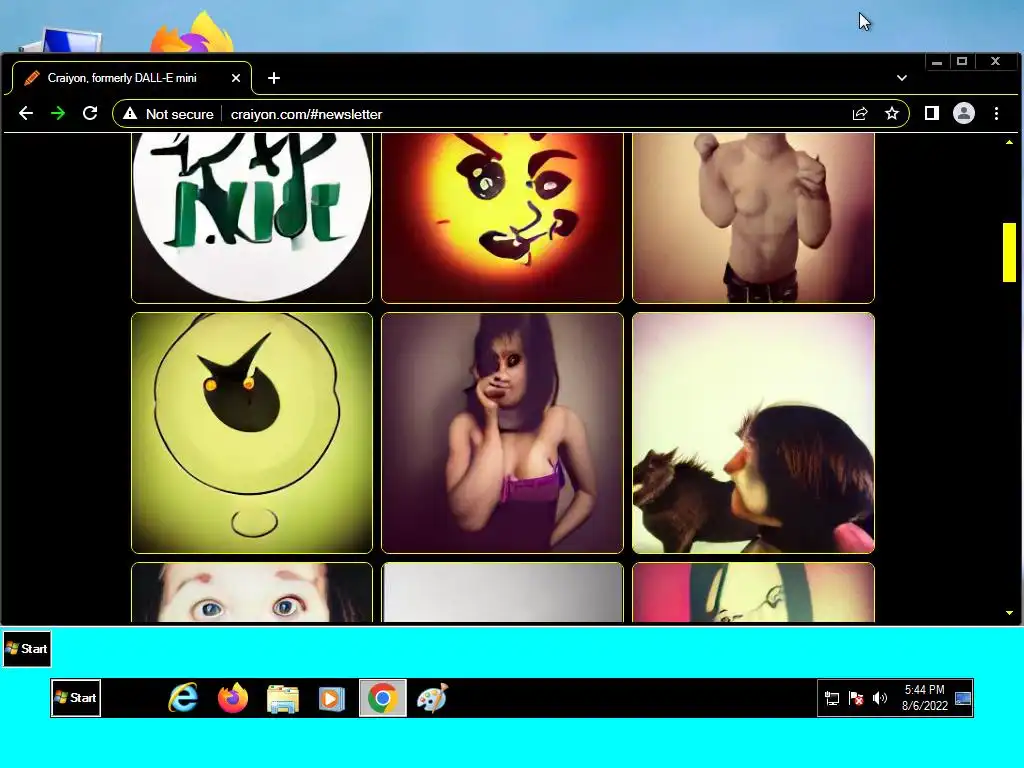Open File Explorer from taskbar
This screenshot has width=1024, height=768.
click(x=283, y=698)
